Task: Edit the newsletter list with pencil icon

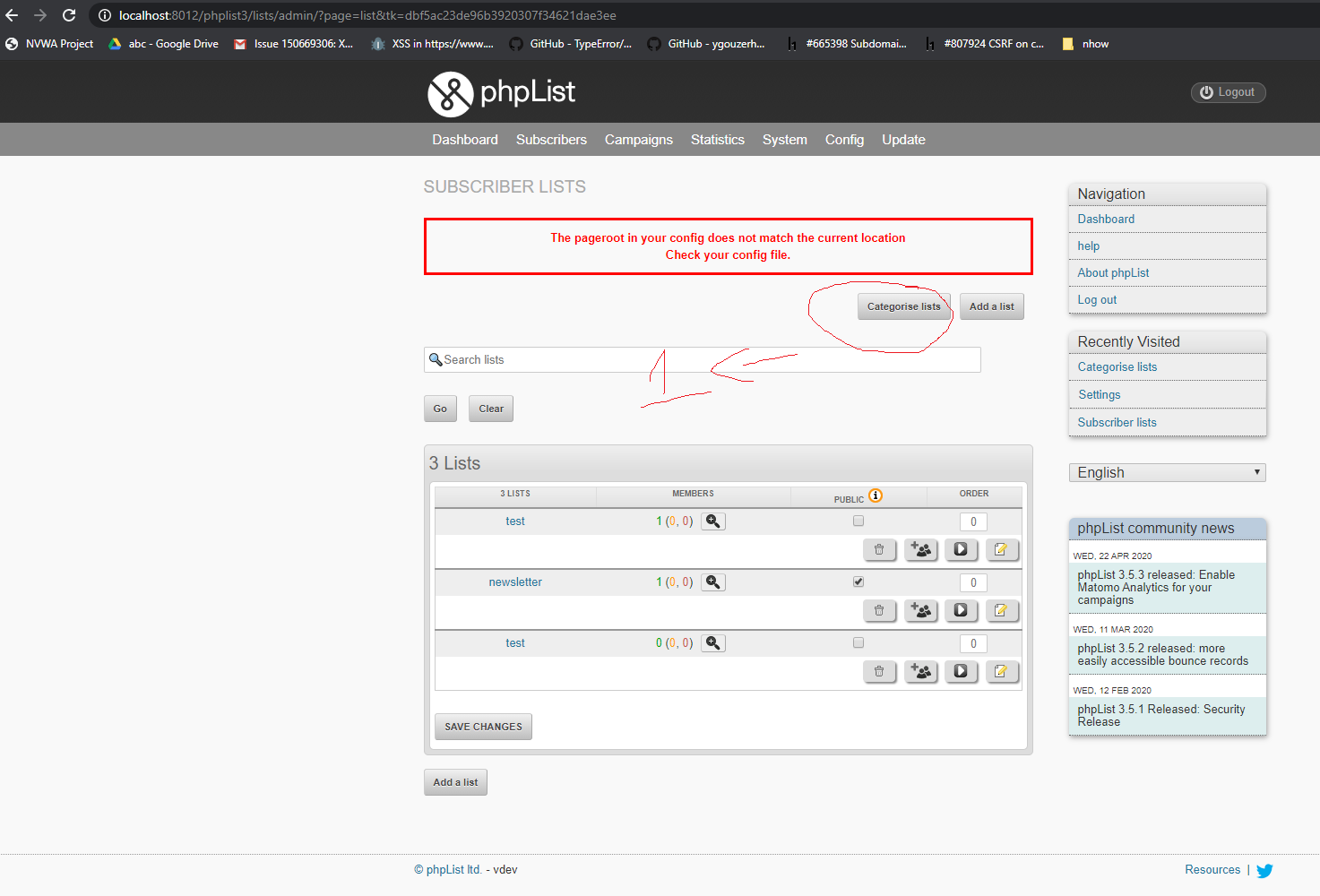Action: (1001, 611)
